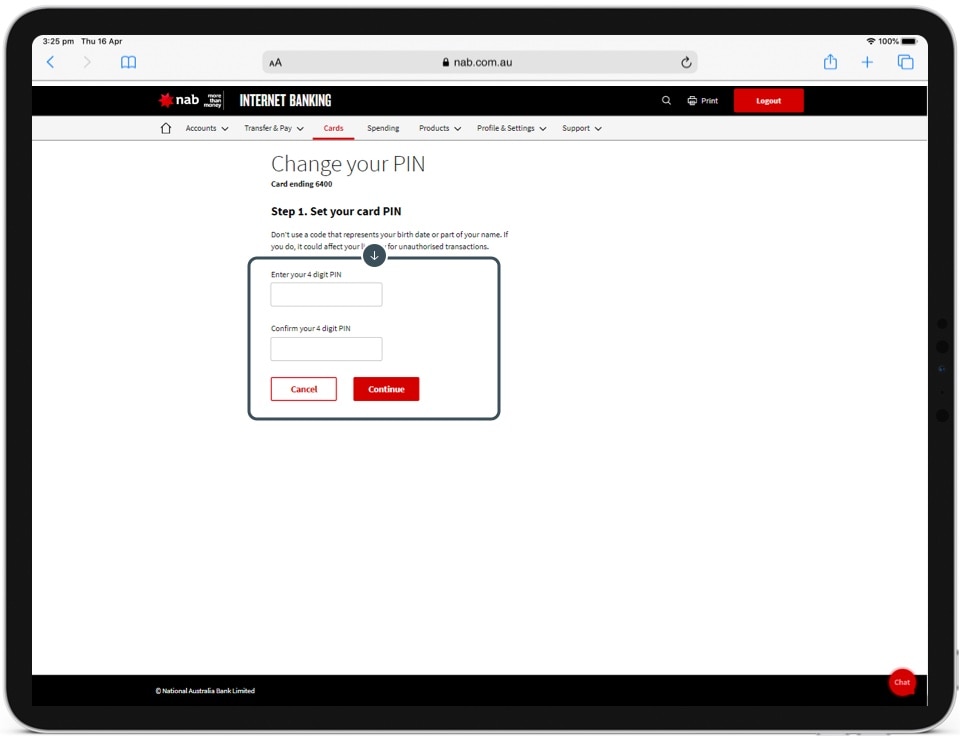The height and width of the screenshot is (740, 960).
Task: Reload the page with the refresh icon
Action: [x=686, y=62]
